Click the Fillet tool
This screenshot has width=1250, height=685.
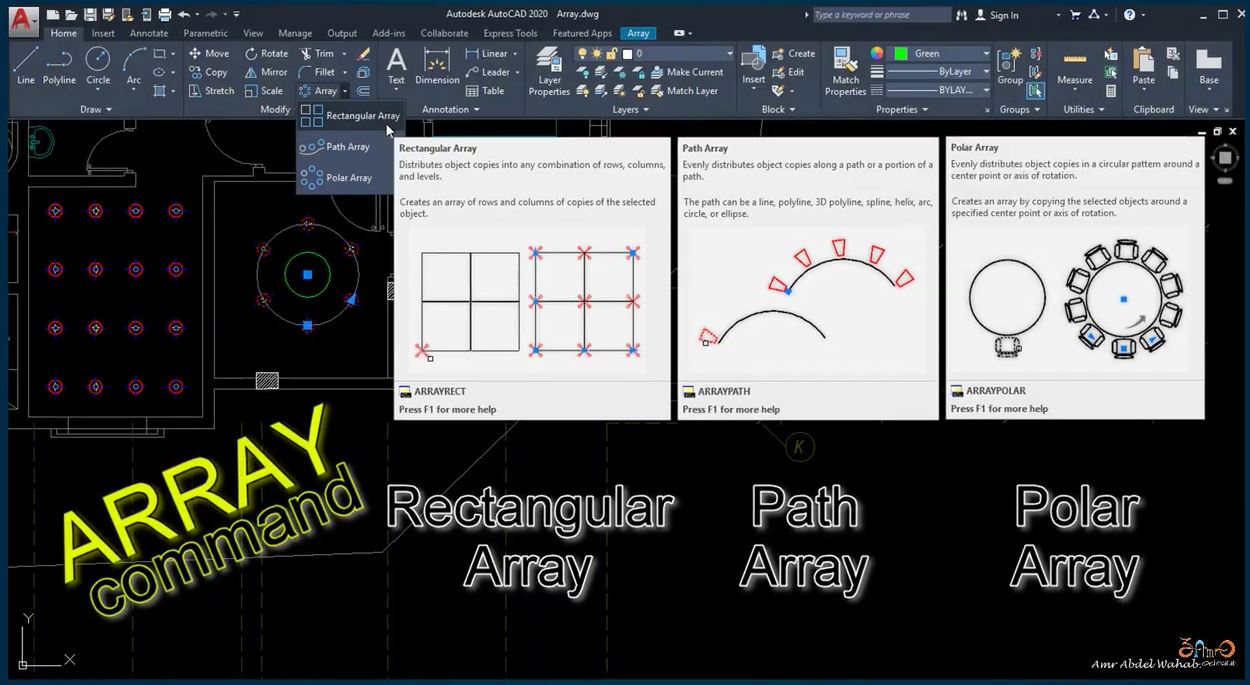click(x=317, y=72)
